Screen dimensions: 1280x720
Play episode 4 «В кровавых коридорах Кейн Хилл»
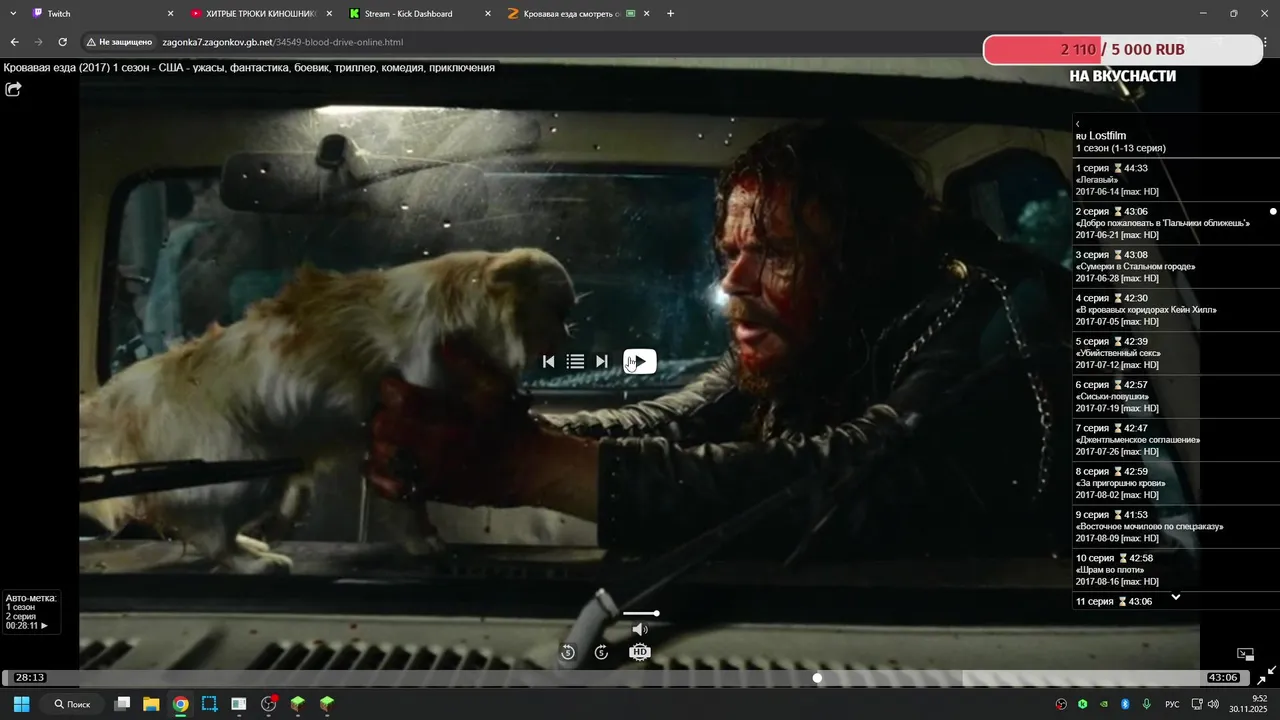pos(1176,310)
